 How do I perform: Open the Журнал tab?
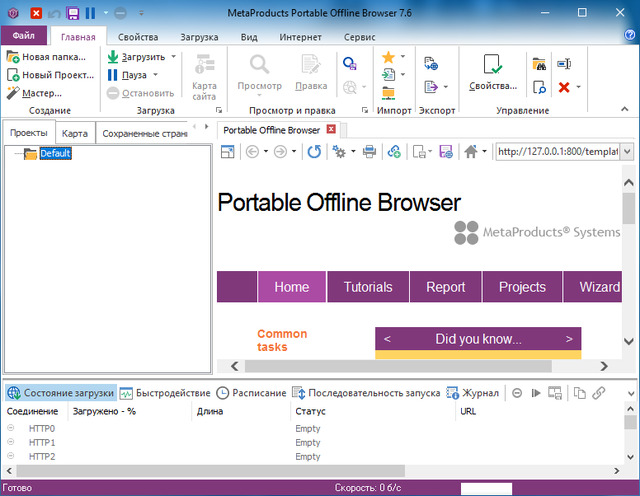[x=472, y=393]
